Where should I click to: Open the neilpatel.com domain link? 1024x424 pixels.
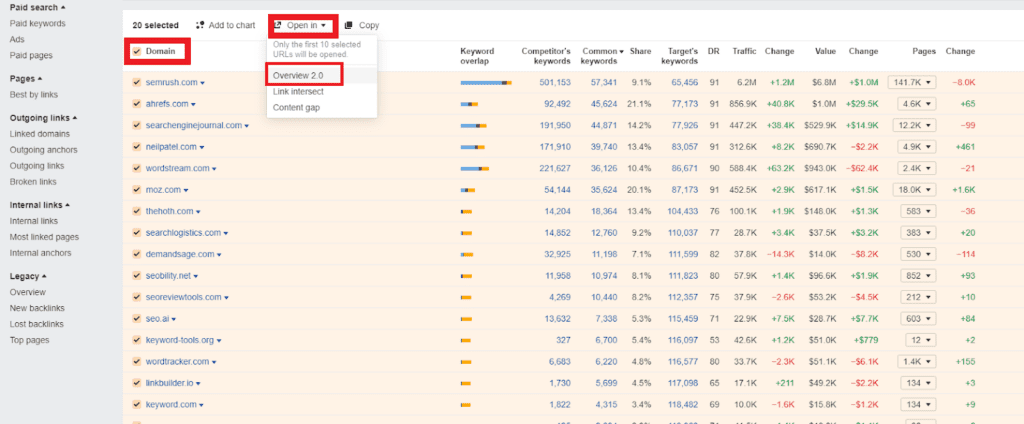click(x=171, y=147)
